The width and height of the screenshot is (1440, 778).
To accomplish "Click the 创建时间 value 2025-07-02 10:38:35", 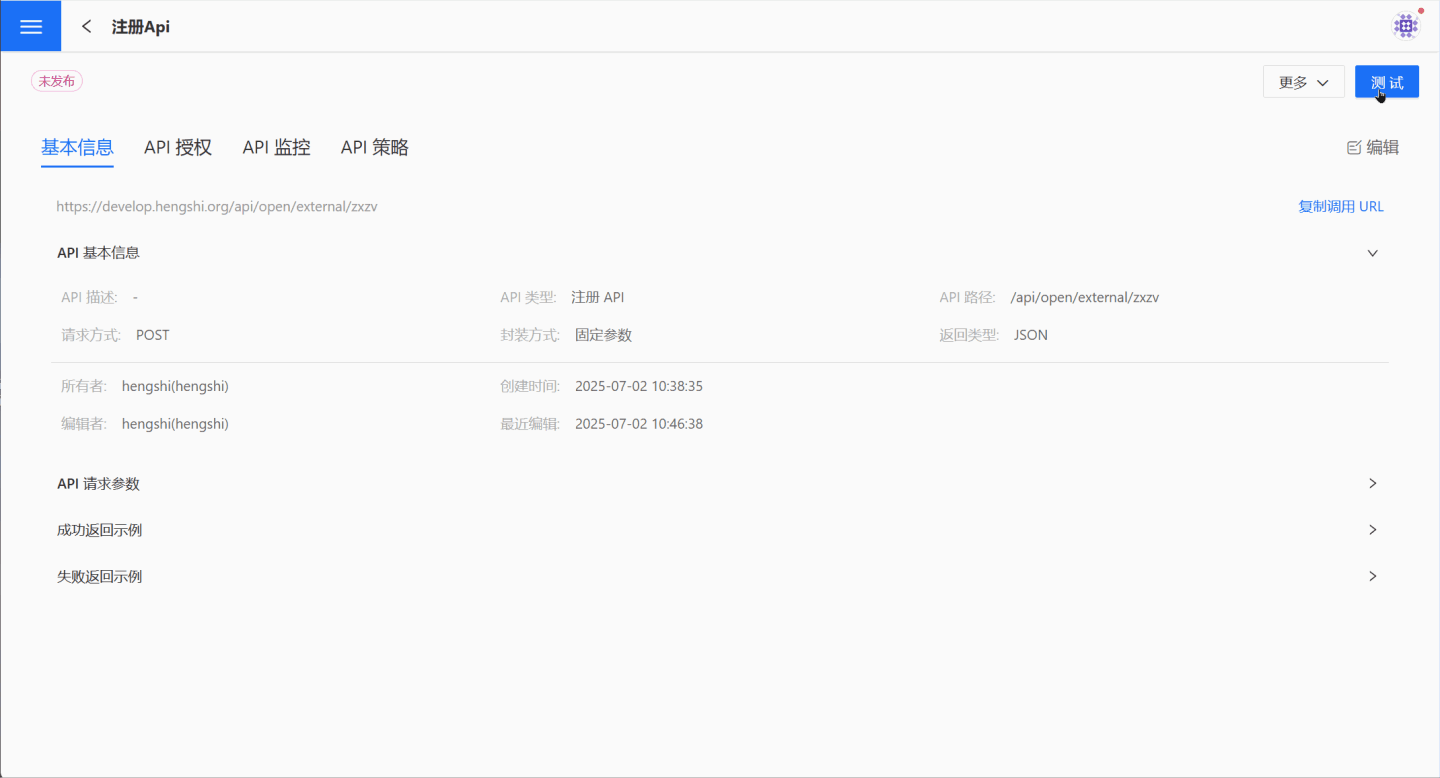I will [638, 386].
